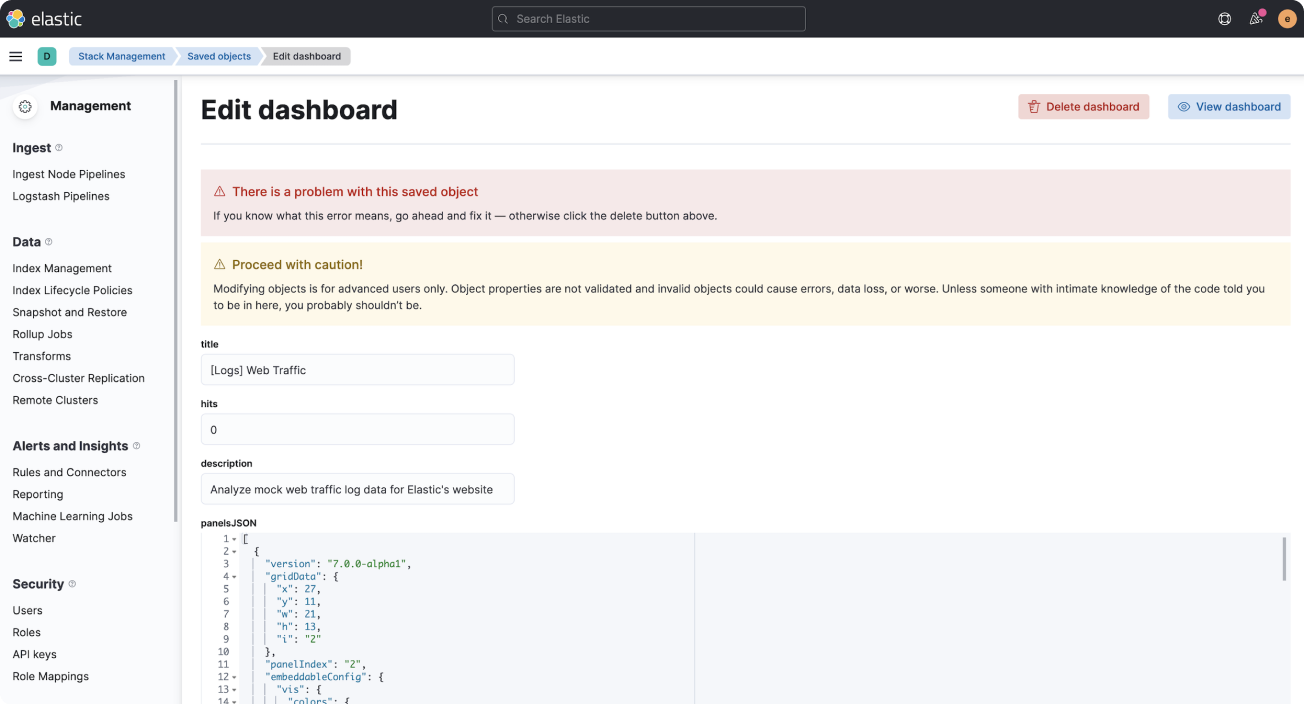1304x704 pixels.
Task: Go to Stack Management breadcrumb
Action: pos(120,56)
